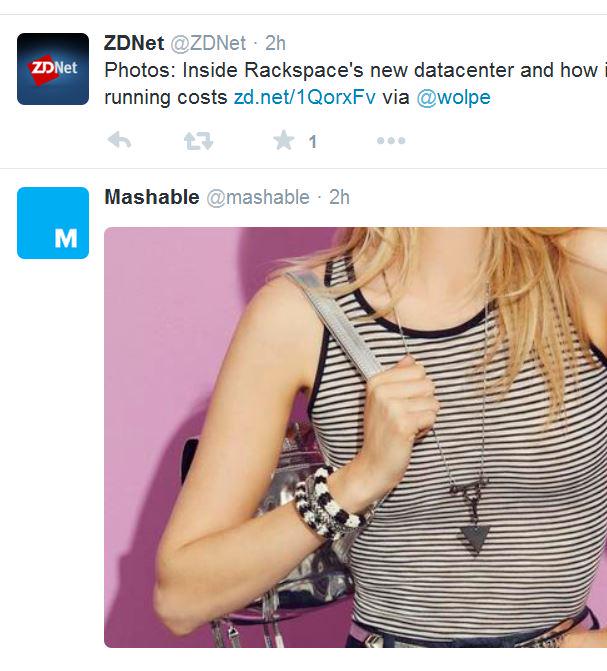The width and height of the screenshot is (607, 671).
Task: Open the ZDNet display name
Action: pos(134,43)
